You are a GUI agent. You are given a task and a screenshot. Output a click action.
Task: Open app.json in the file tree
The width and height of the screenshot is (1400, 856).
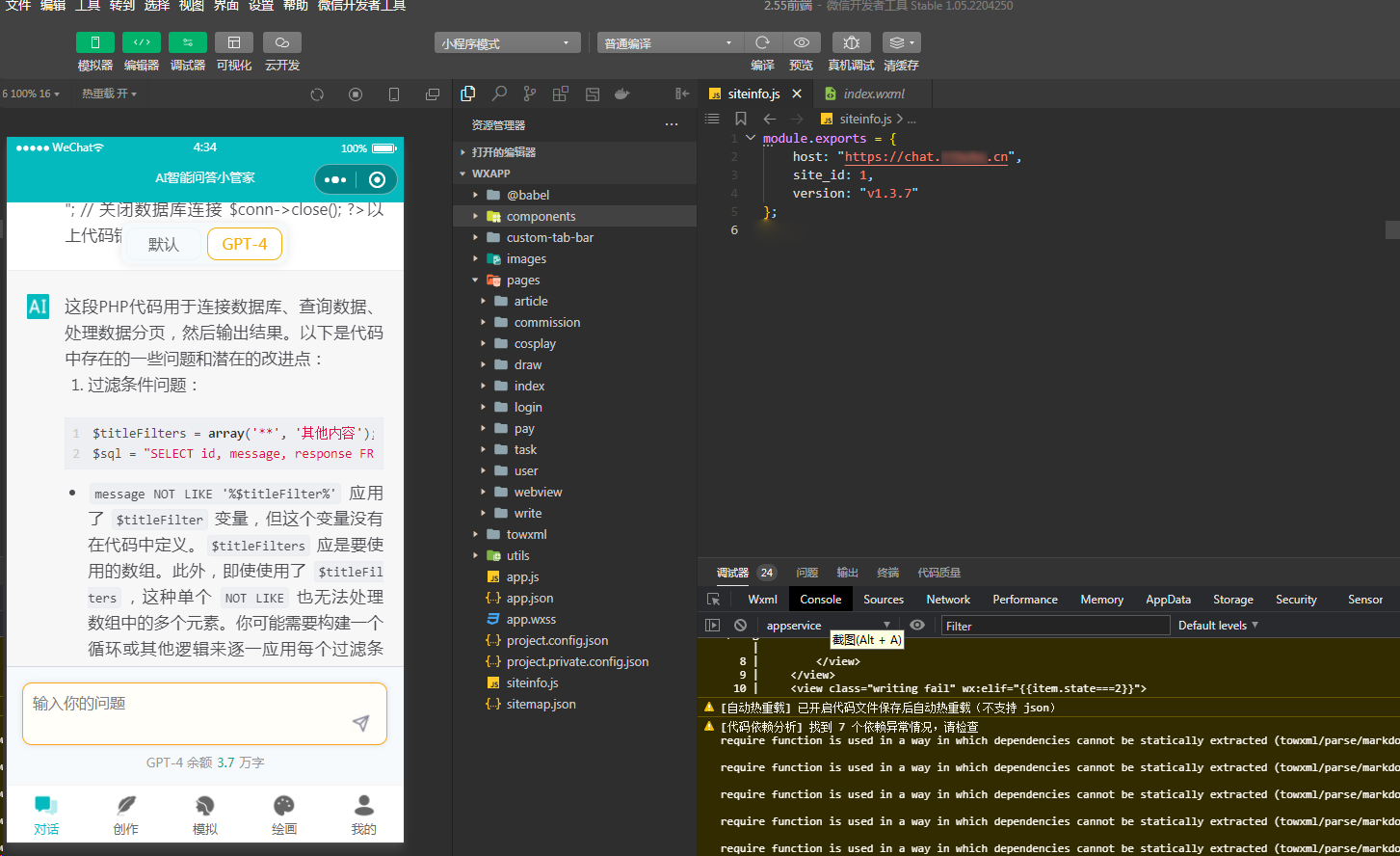tap(530, 598)
